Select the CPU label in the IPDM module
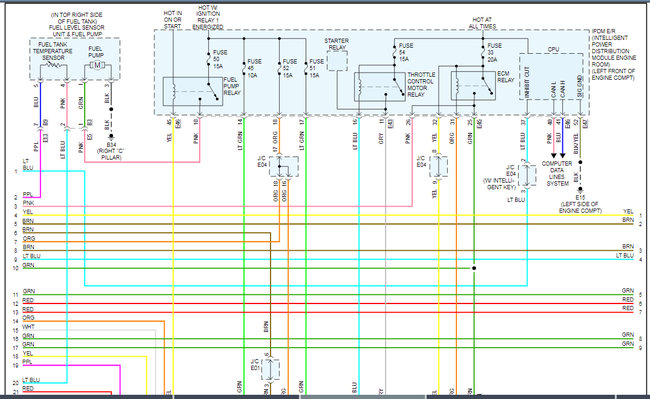650x399 pixels. [553, 49]
